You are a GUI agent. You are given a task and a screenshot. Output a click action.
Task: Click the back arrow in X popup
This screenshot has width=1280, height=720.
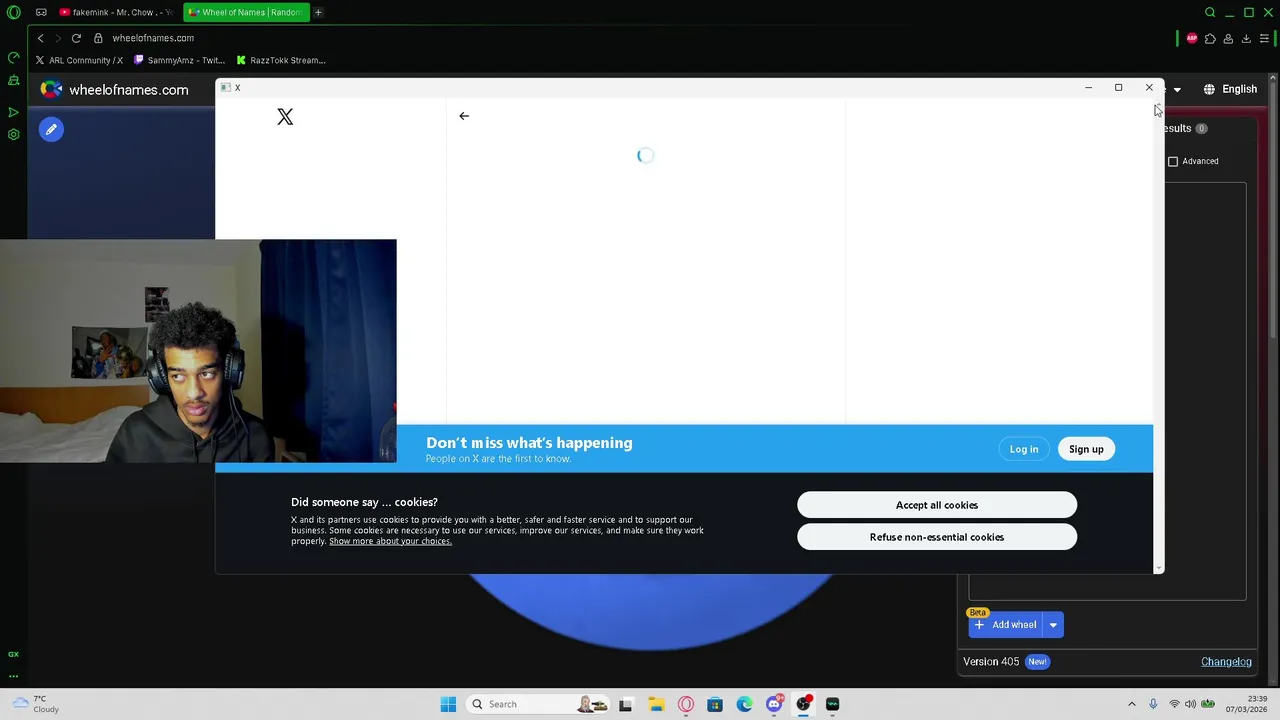coord(464,116)
